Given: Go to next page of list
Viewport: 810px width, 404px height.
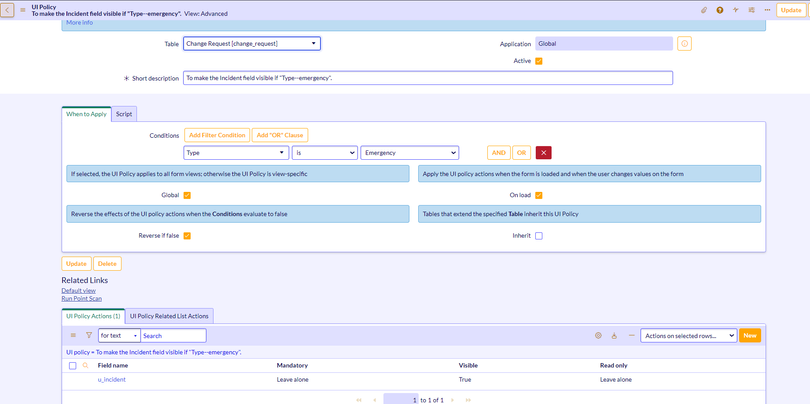Looking at the screenshot, I should [453, 400].
